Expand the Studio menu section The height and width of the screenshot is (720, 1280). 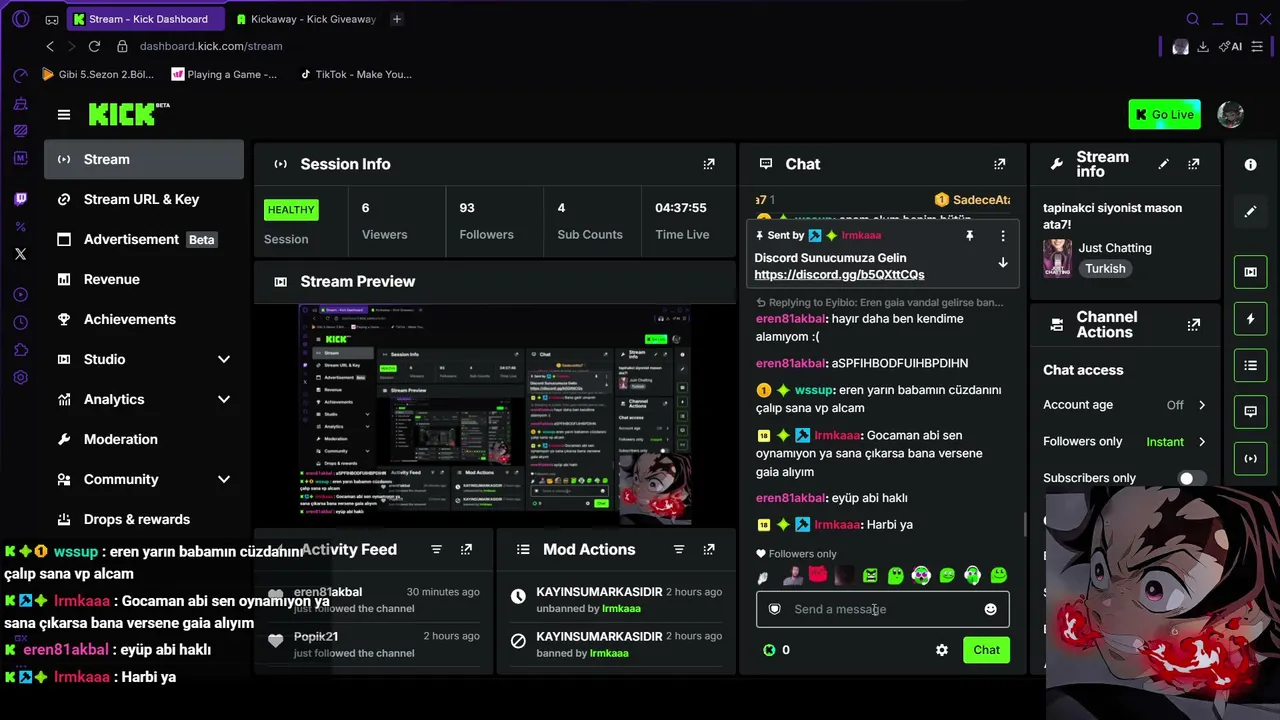[224, 359]
